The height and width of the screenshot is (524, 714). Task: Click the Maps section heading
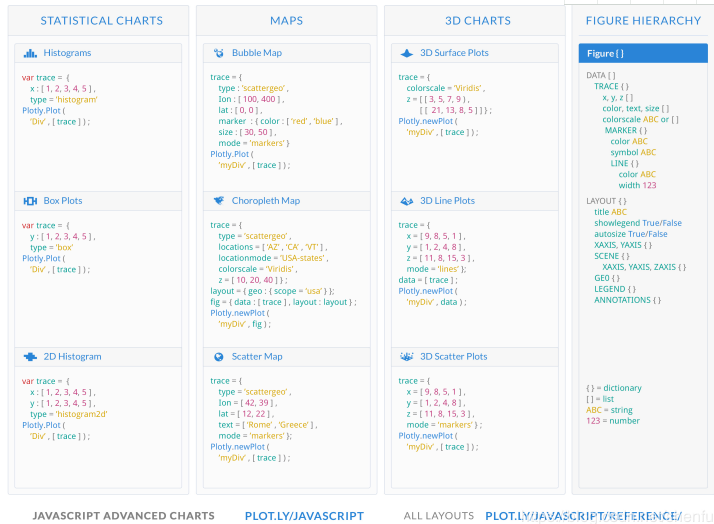286,21
